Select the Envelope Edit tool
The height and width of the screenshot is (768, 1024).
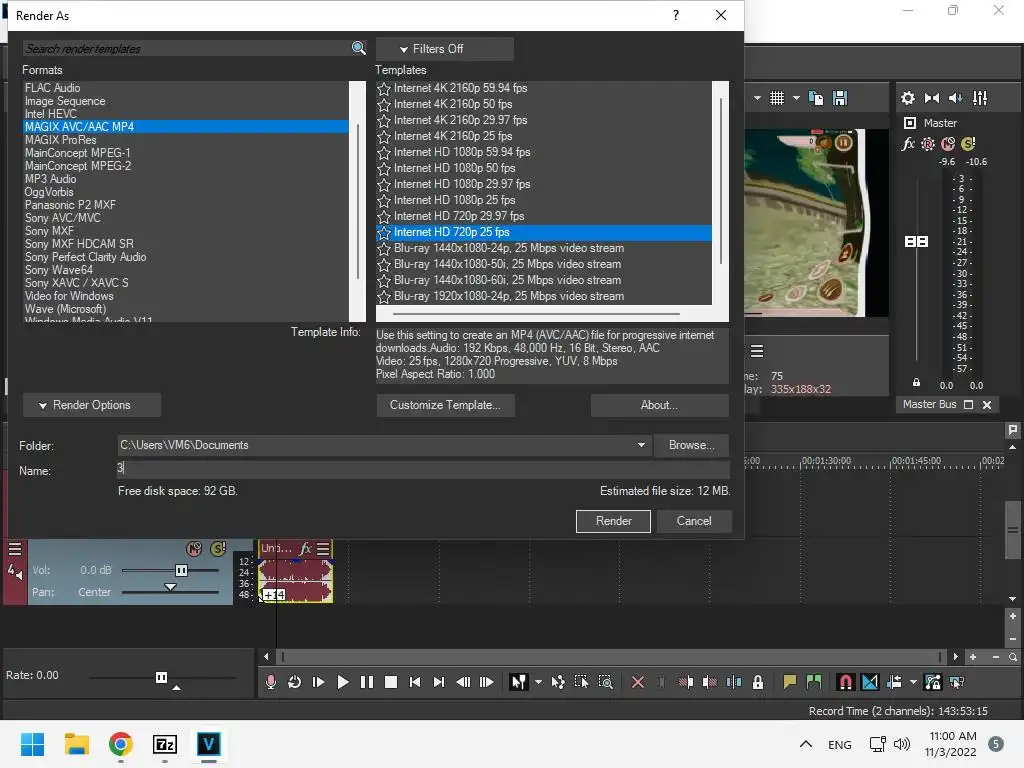(558, 682)
